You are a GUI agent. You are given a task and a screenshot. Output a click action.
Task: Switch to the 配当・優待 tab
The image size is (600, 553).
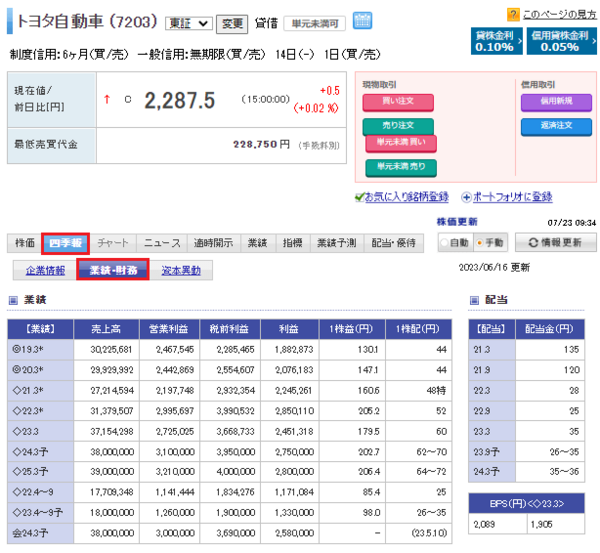point(394,243)
